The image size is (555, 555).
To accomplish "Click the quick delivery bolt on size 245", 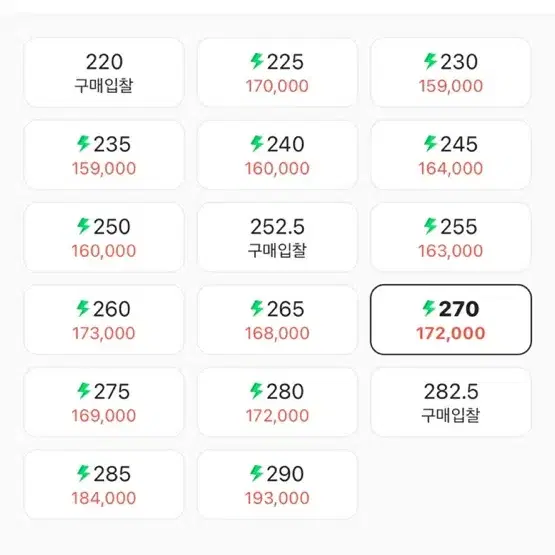I will [431, 144].
